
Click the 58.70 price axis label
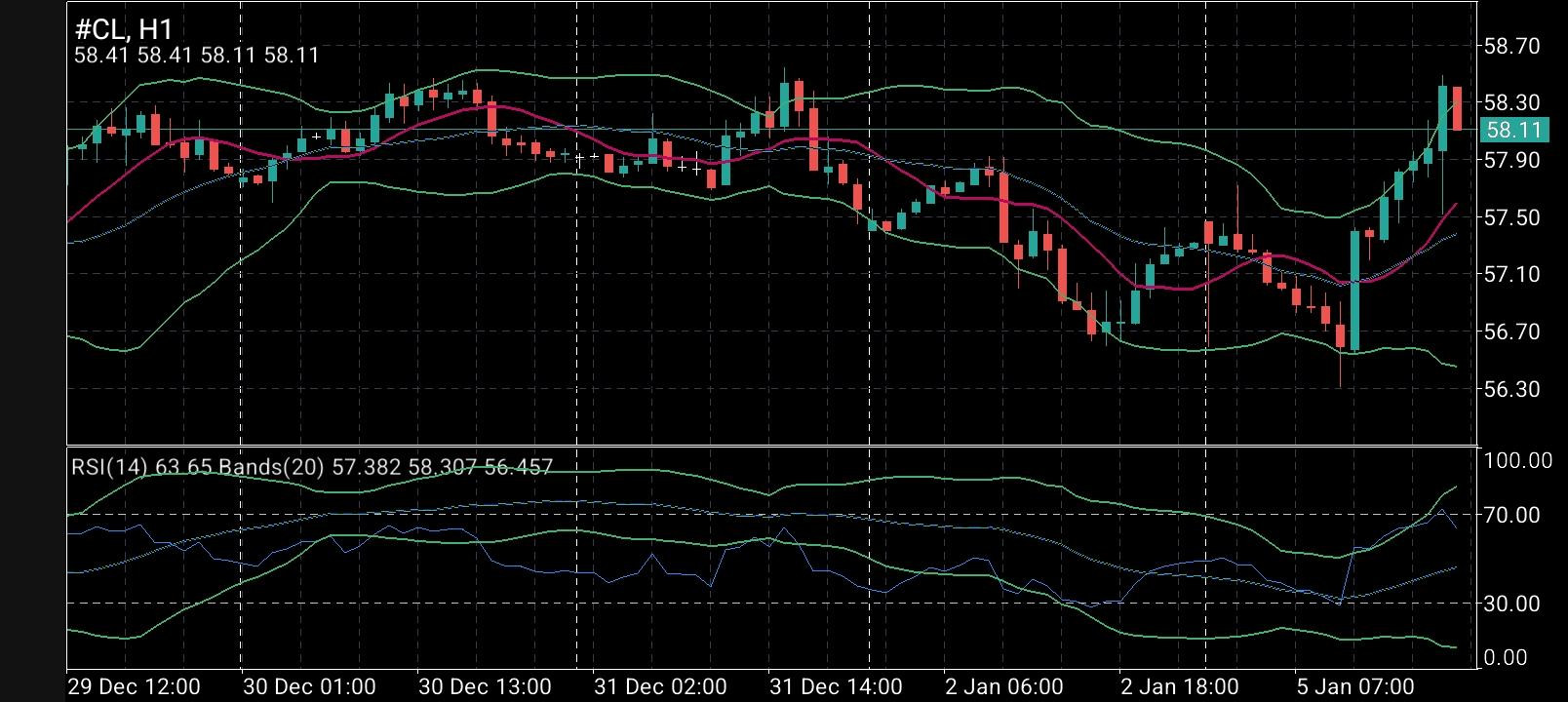coord(1511,46)
